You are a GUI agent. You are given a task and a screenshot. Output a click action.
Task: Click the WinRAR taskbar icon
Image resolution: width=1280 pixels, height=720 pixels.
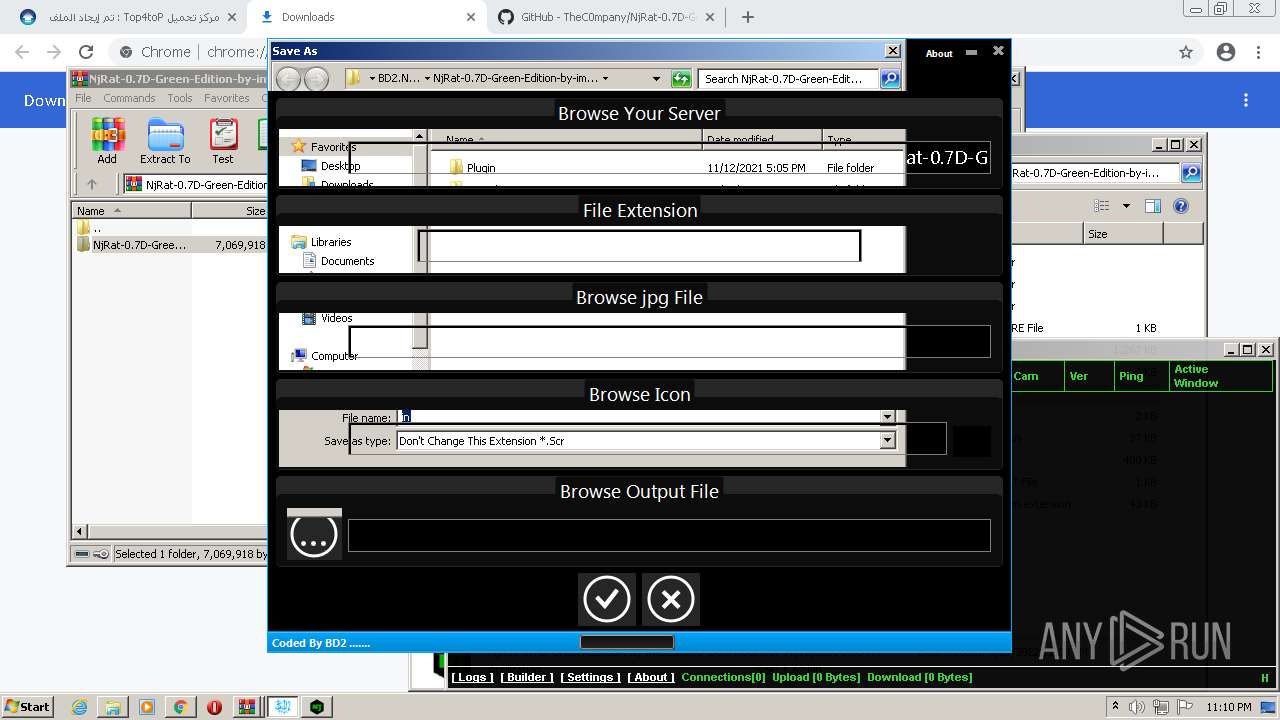[x=247, y=707]
